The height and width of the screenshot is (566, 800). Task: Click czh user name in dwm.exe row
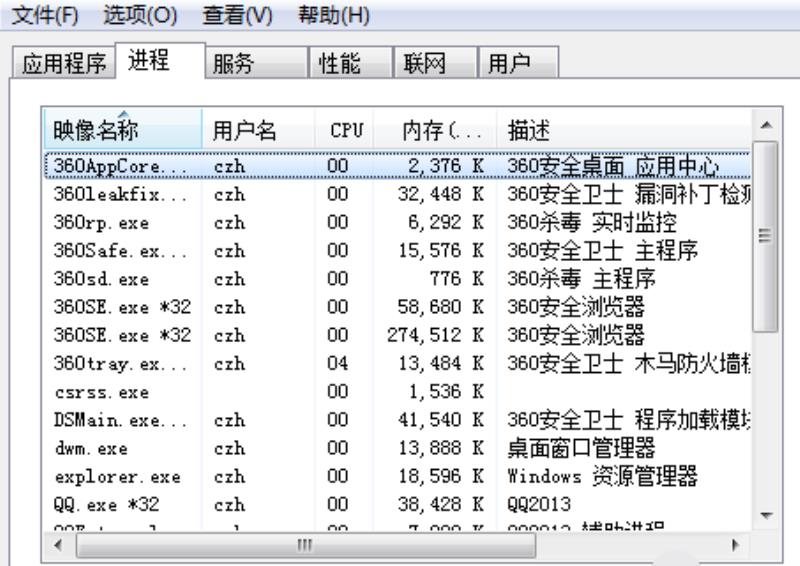click(230, 449)
